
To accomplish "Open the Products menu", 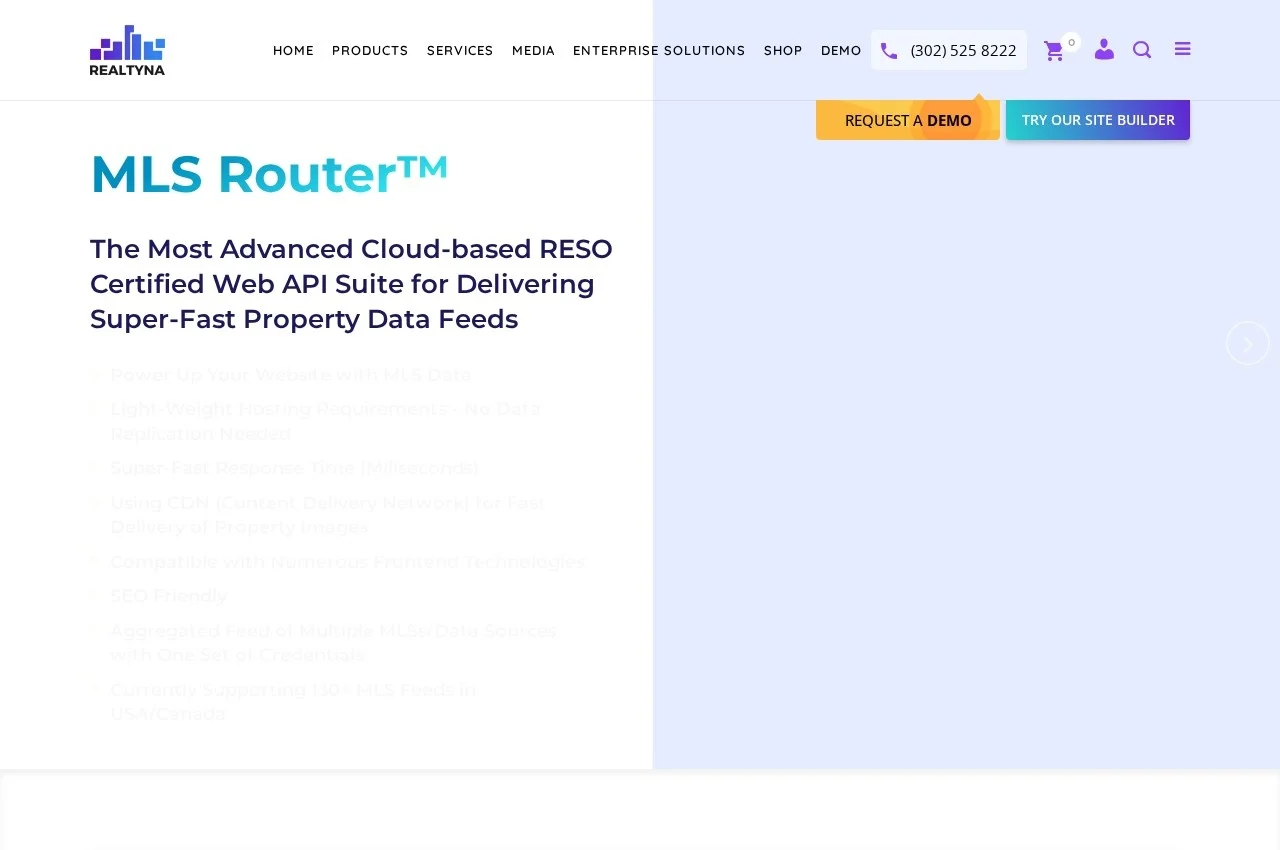I will (x=370, y=50).
